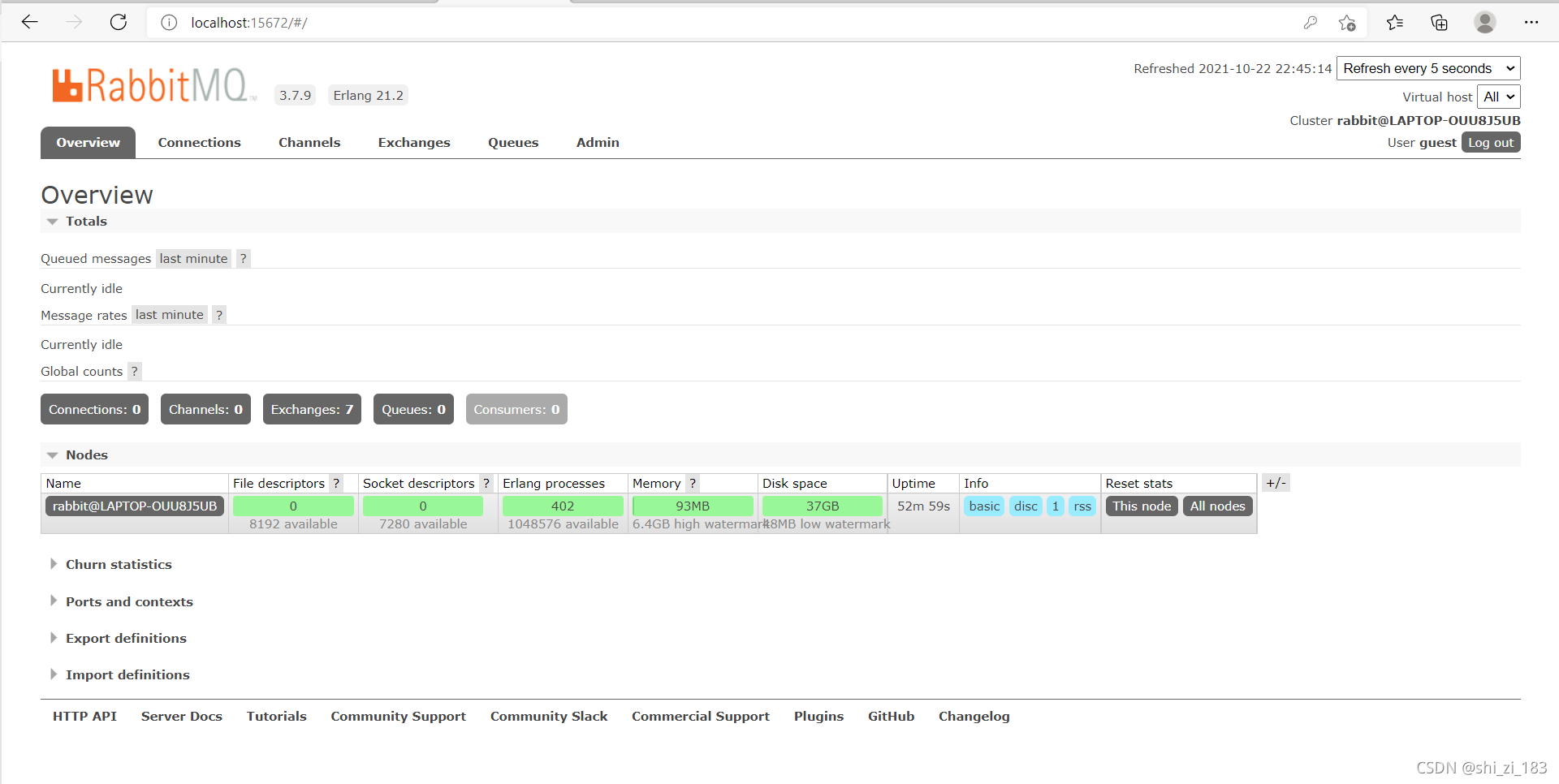The width and height of the screenshot is (1559, 784).
Task: Click the browser back arrow
Action: point(30,22)
